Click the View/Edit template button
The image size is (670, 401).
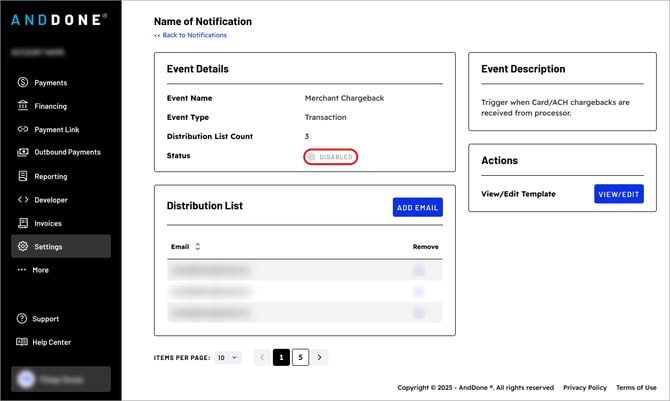coord(619,194)
